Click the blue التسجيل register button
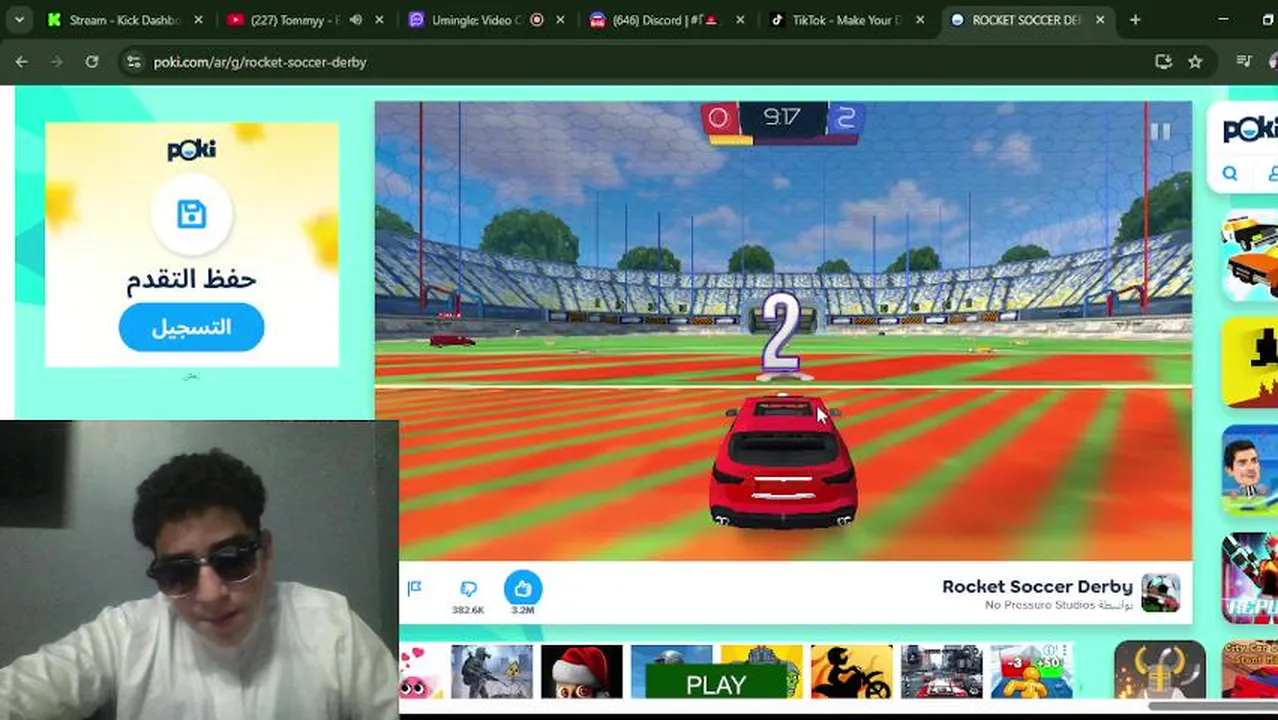 coord(191,328)
